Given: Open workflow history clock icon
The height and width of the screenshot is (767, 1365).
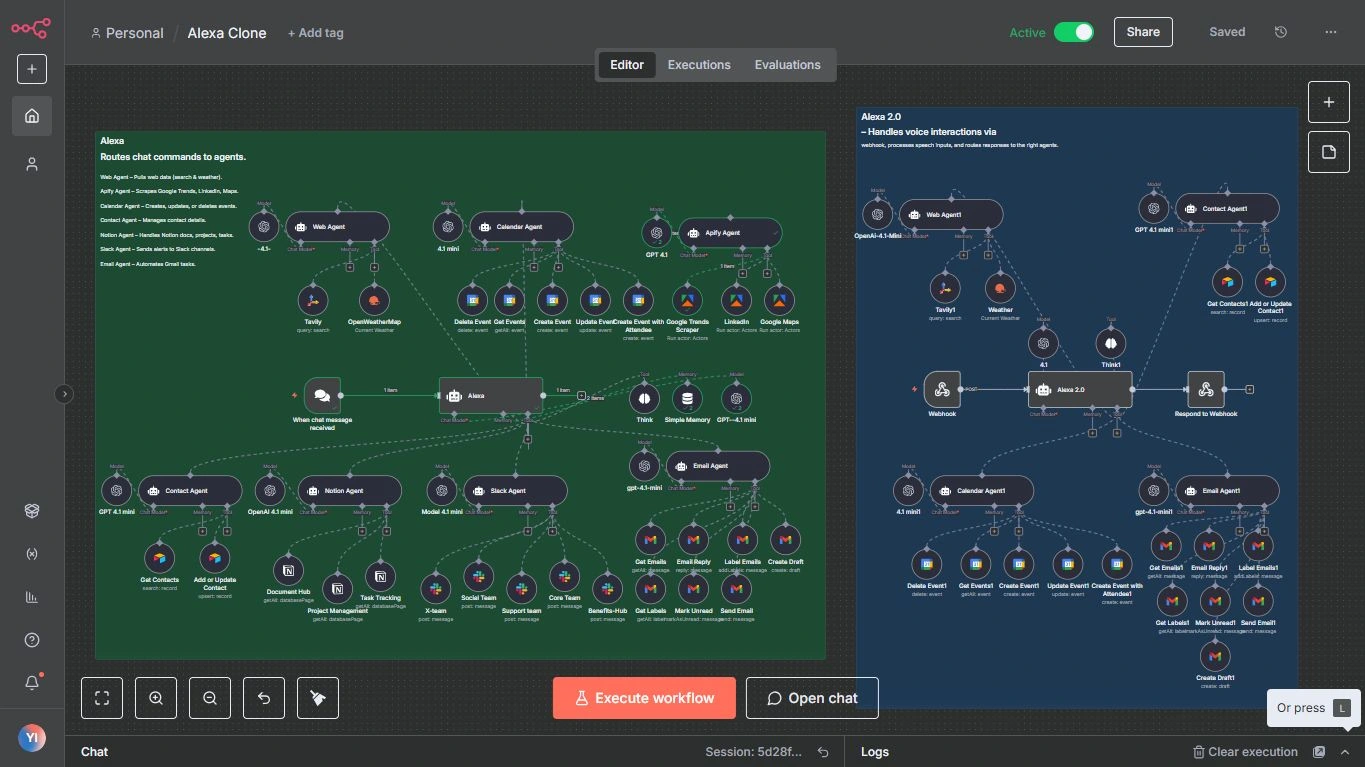Looking at the screenshot, I should (x=1281, y=32).
